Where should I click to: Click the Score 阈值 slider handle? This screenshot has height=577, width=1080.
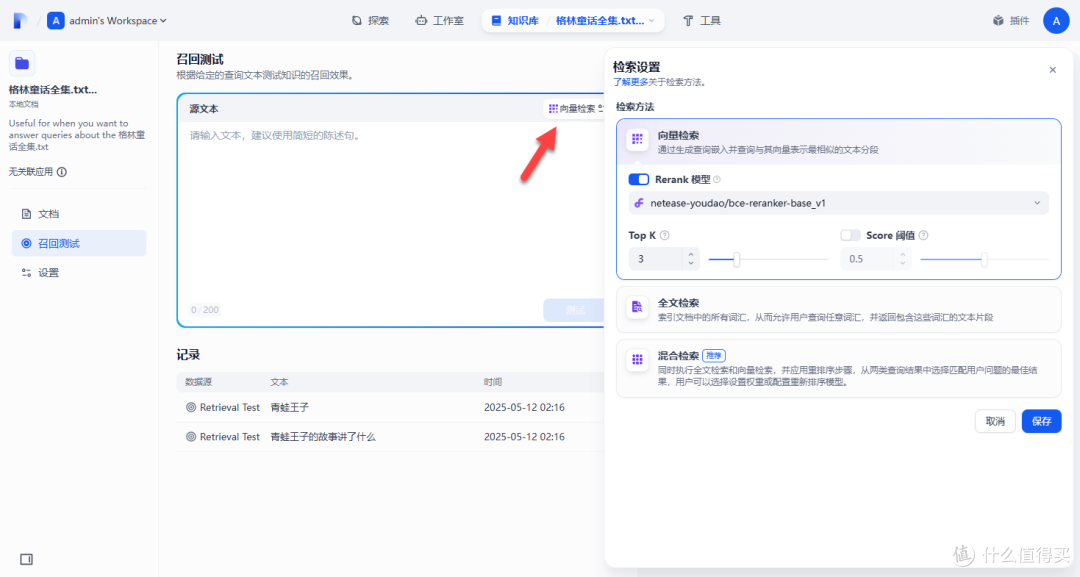point(984,260)
